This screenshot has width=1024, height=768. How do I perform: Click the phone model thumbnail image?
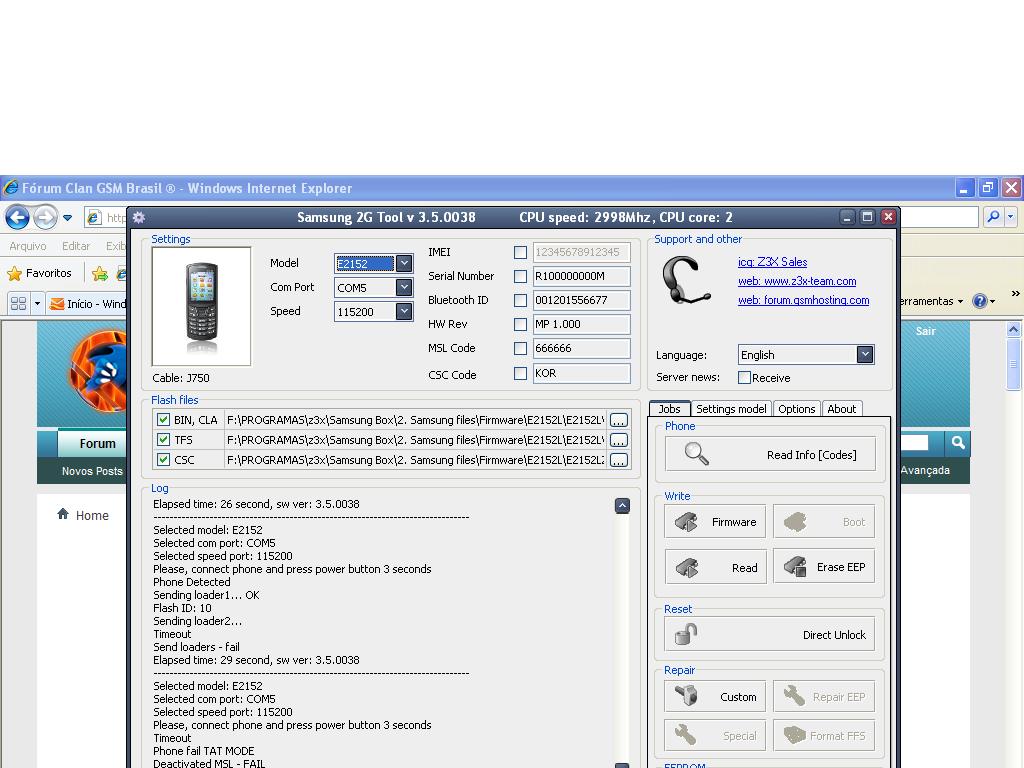[x=201, y=306]
